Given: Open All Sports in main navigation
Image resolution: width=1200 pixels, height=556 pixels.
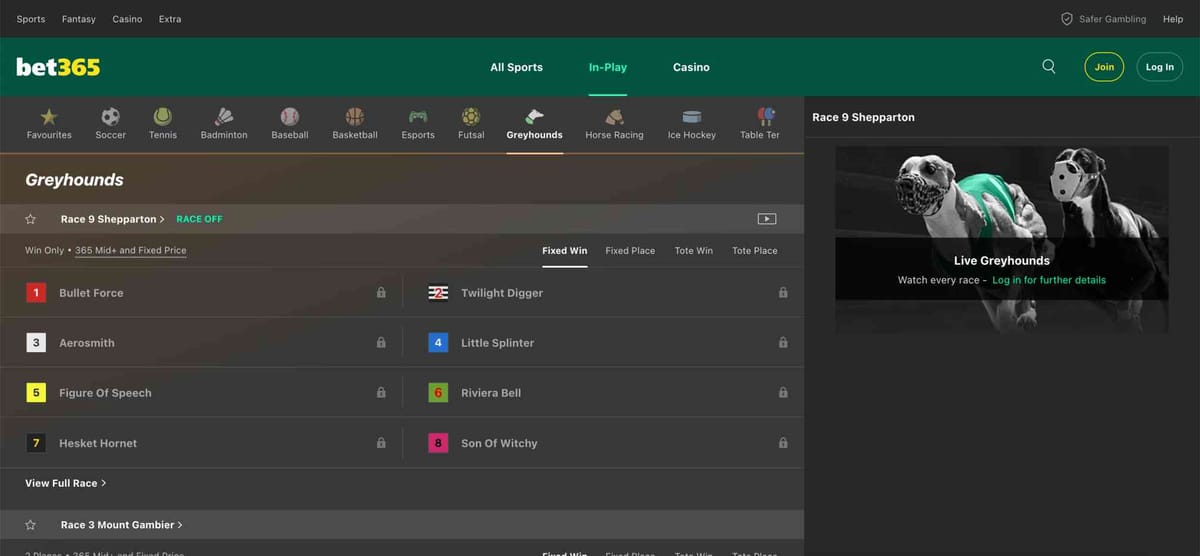Looking at the screenshot, I should pyautogui.click(x=516, y=67).
